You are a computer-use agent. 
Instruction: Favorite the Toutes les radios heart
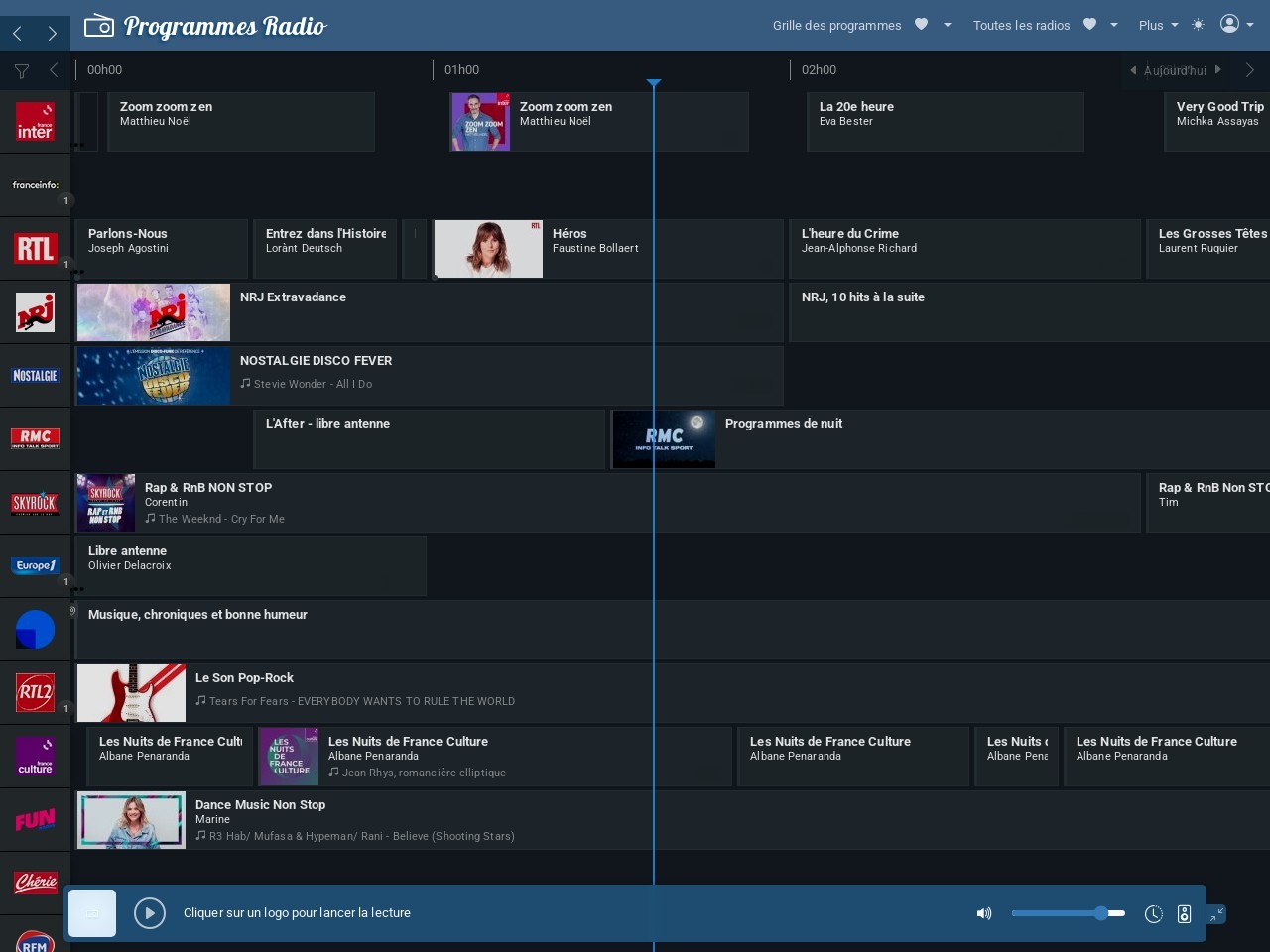coord(1089,25)
